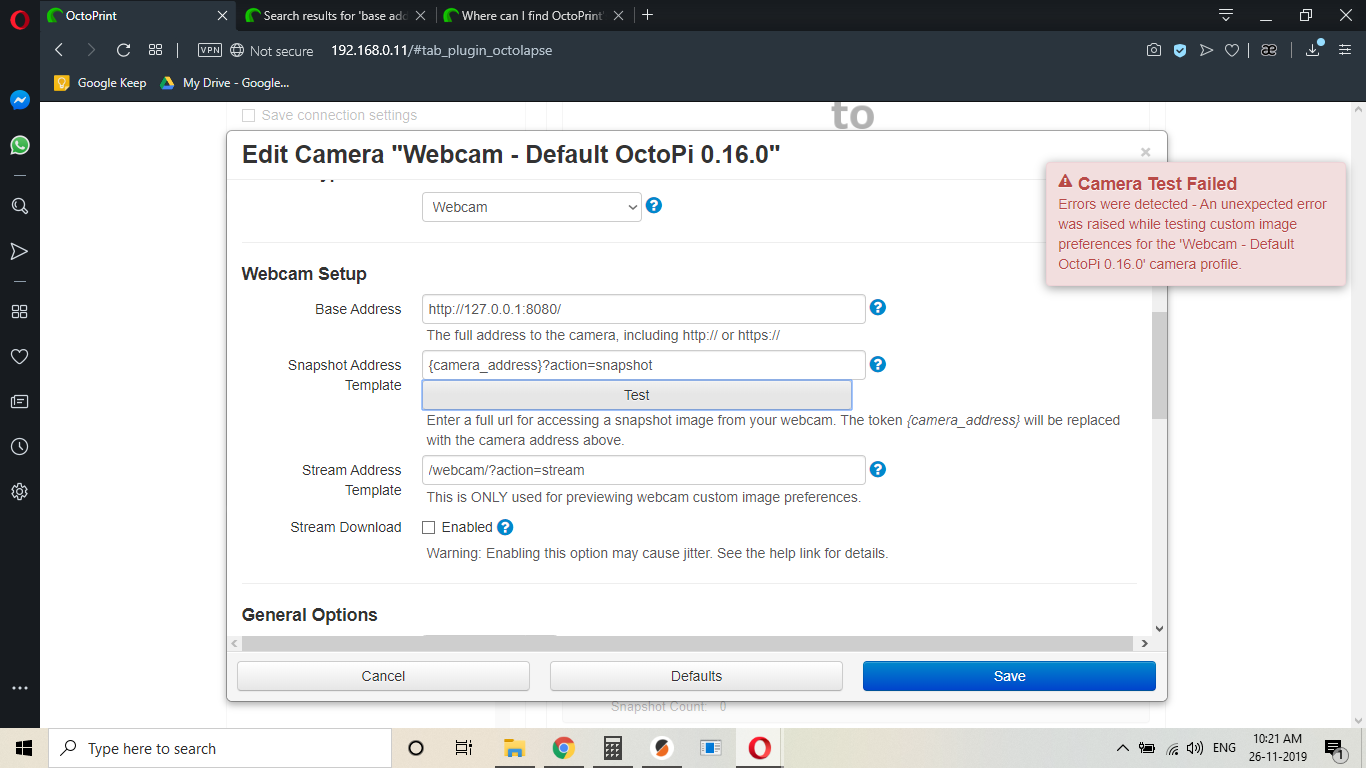Open the Webcam camera type dropdown
1366x768 pixels.
click(531, 207)
